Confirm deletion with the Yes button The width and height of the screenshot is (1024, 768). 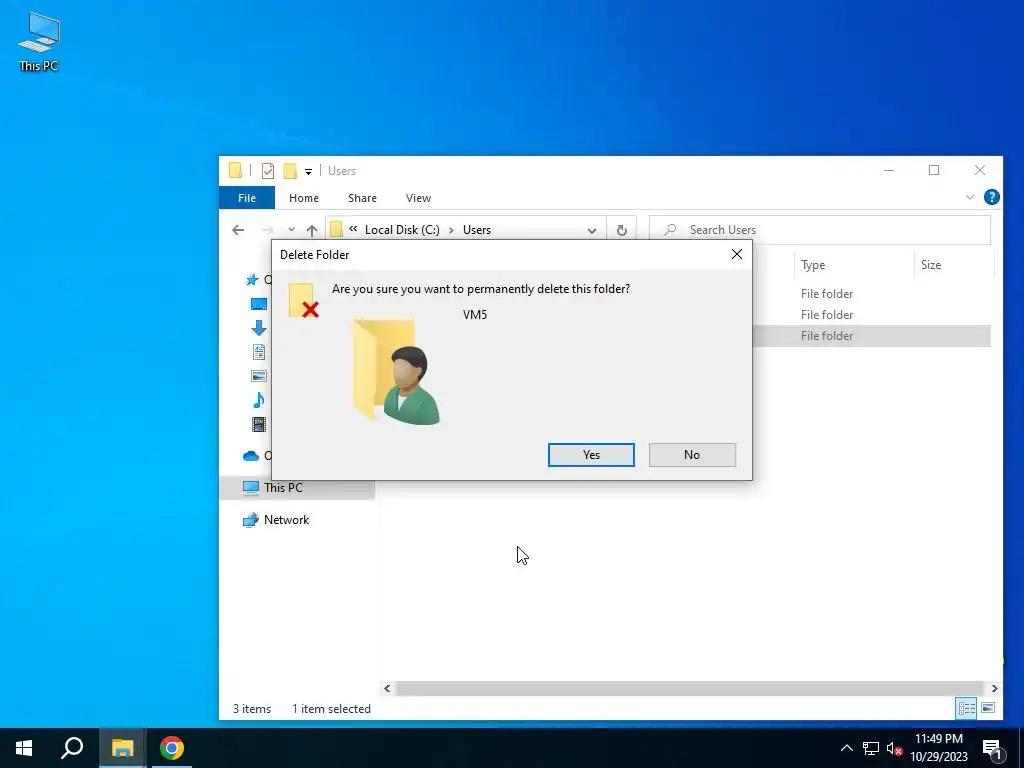(x=591, y=455)
